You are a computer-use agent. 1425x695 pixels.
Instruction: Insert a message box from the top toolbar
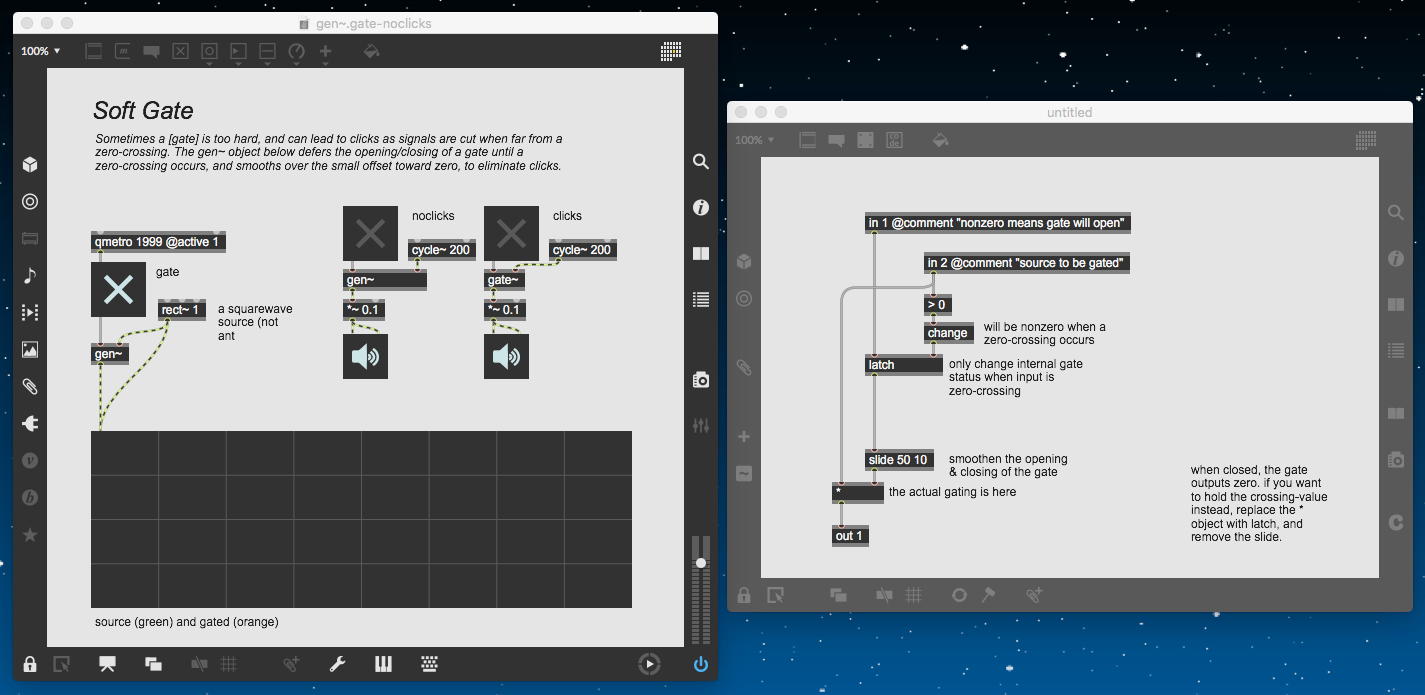pos(123,51)
